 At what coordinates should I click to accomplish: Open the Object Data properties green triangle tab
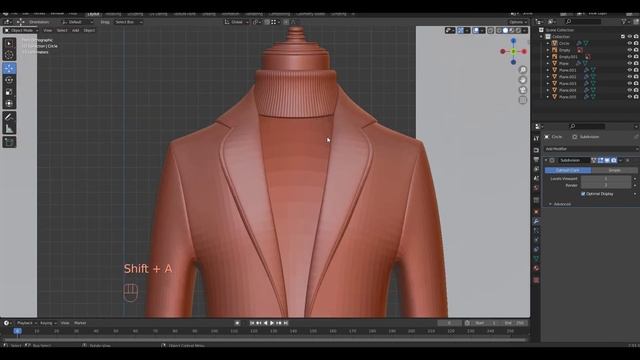pyautogui.click(x=536, y=258)
